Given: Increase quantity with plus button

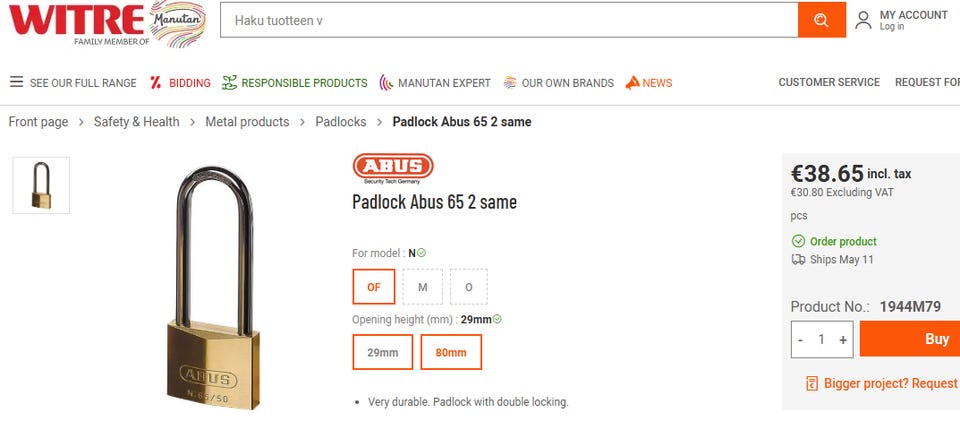Looking at the screenshot, I should pos(843,340).
